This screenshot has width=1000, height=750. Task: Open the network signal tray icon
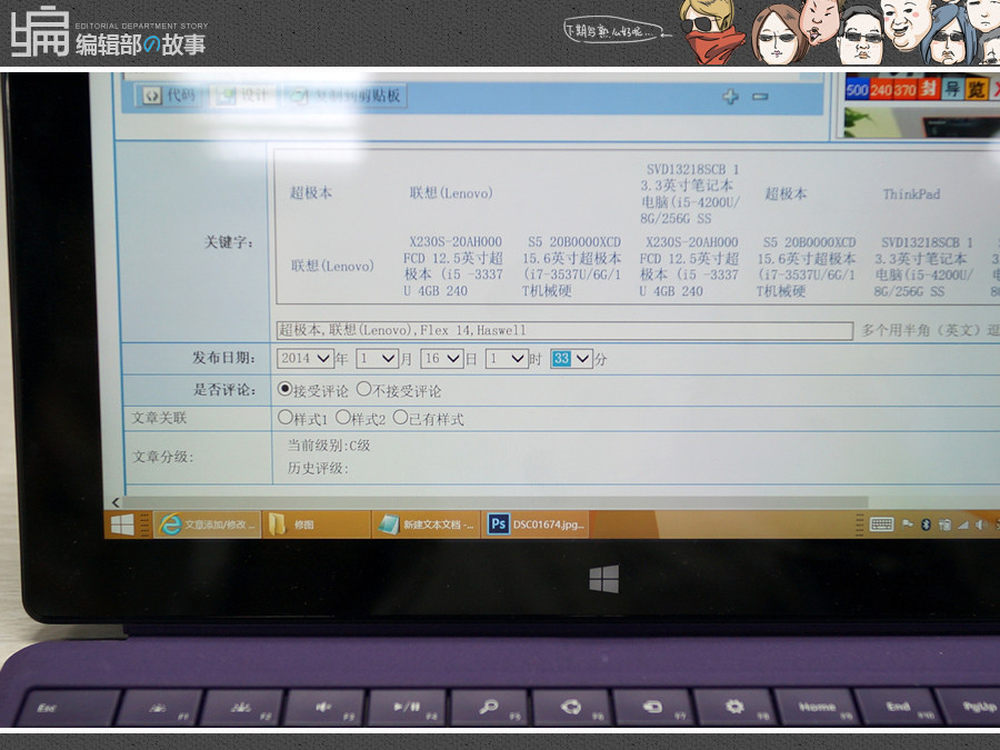[963, 524]
